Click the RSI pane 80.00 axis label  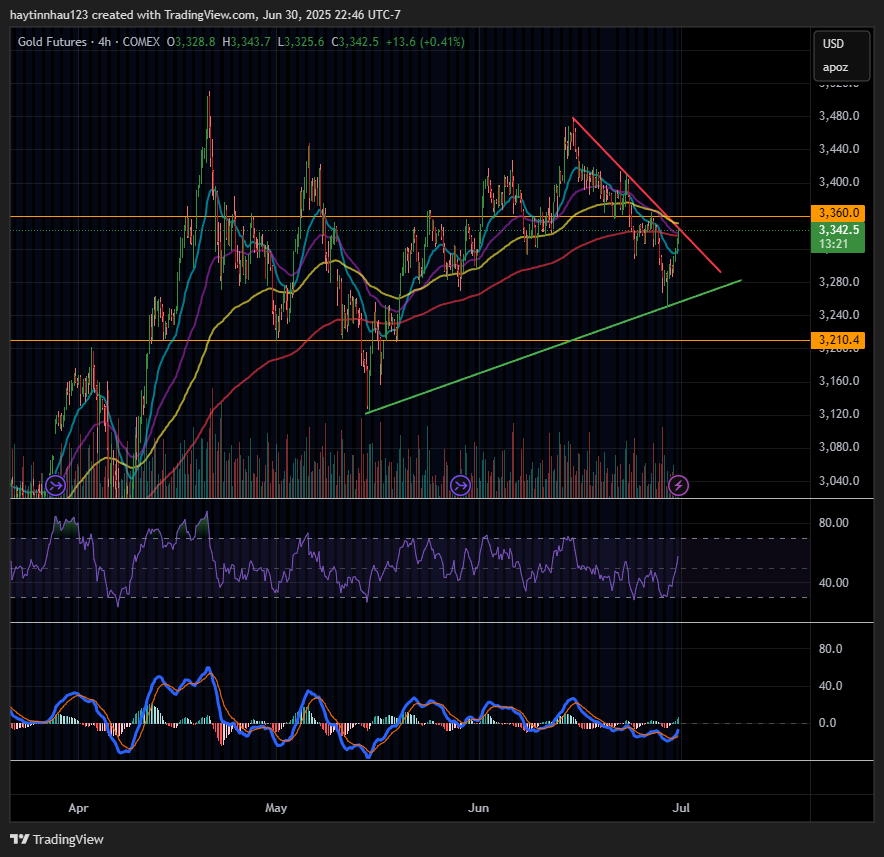834,523
